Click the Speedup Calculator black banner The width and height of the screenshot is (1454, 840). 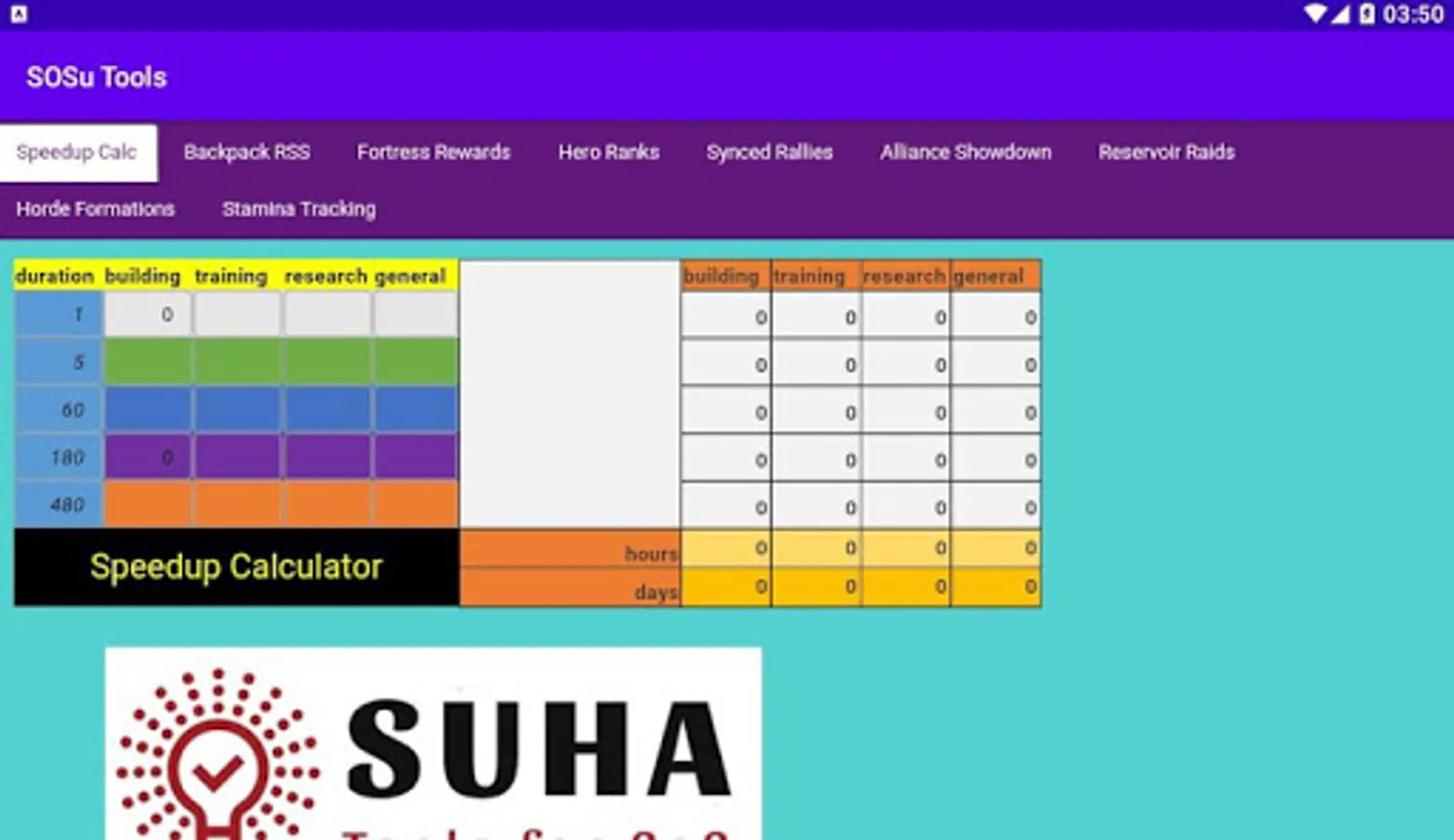pos(236,567)
